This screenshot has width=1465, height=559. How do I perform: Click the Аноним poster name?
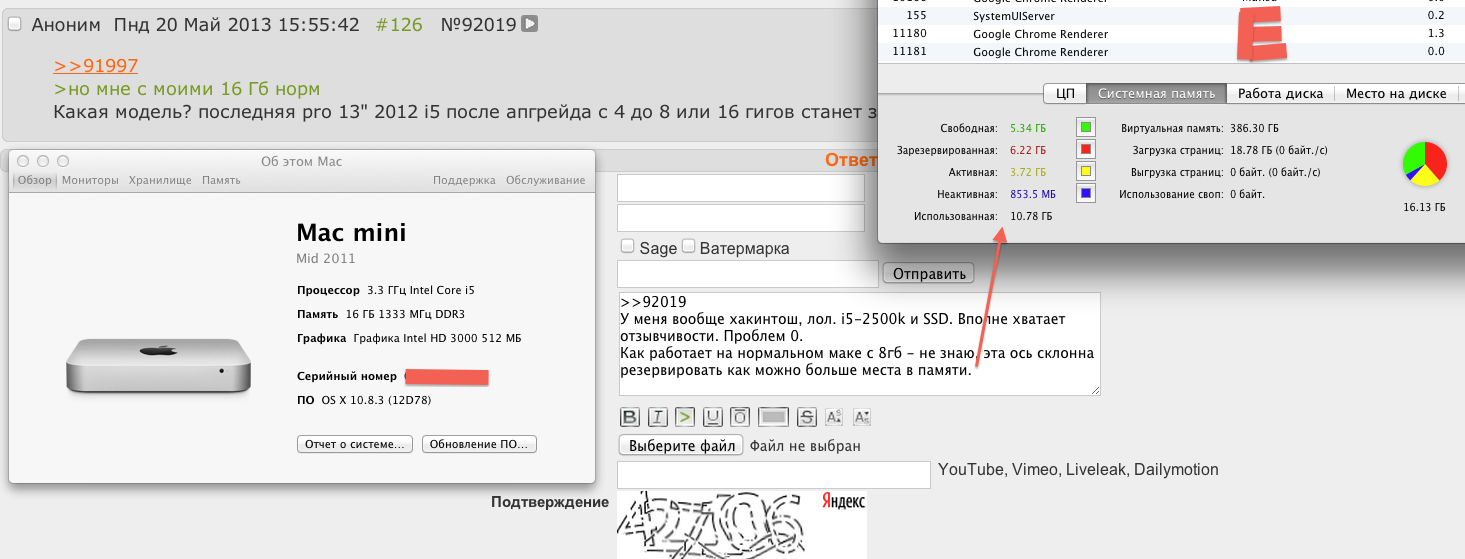[x=66, y=24]
